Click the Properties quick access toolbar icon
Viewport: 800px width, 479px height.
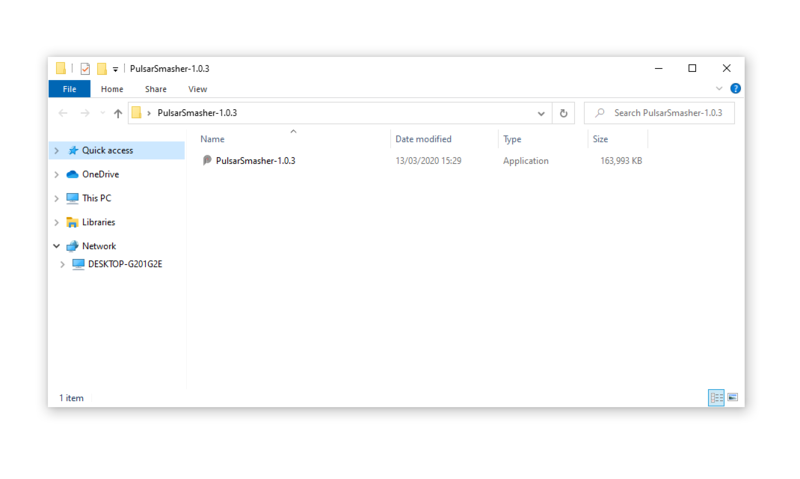(85, 68)
